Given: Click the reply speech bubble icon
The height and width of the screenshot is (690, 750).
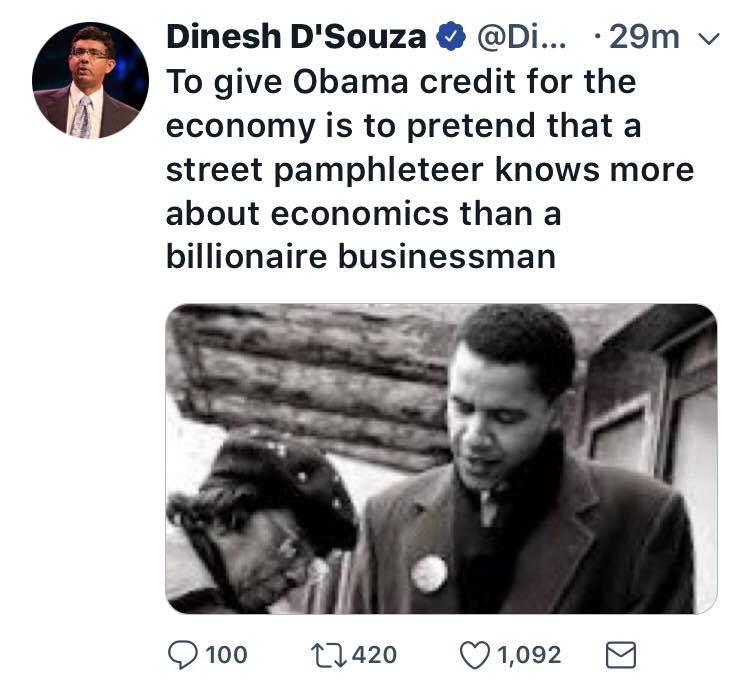Looking at the screenshot, I should 183,655.
